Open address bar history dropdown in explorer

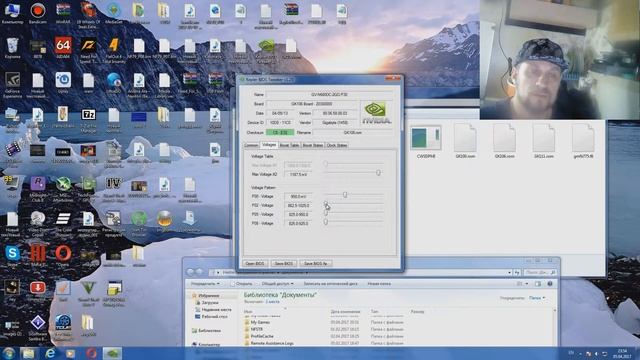509,272
